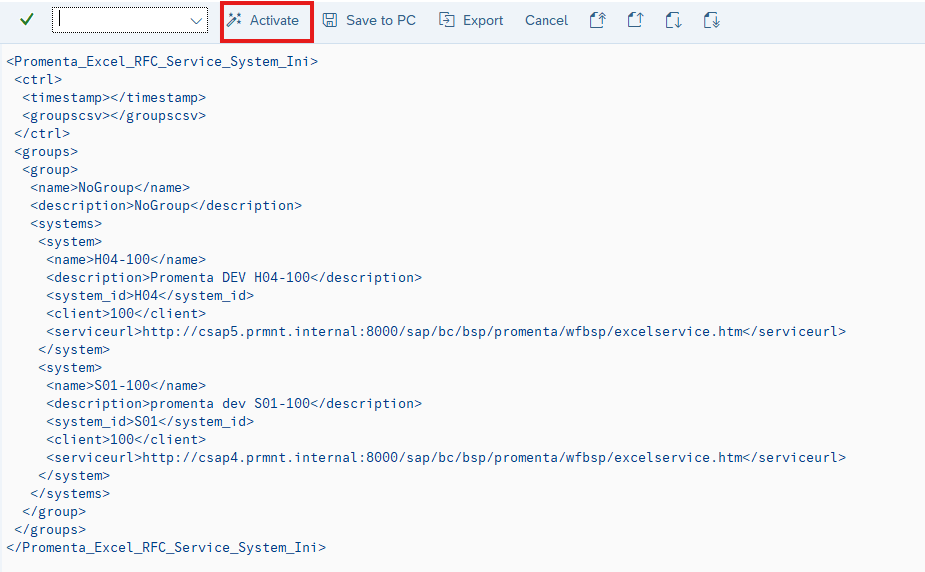Click the Export button
925x572 pixels.
pos(471,21)
